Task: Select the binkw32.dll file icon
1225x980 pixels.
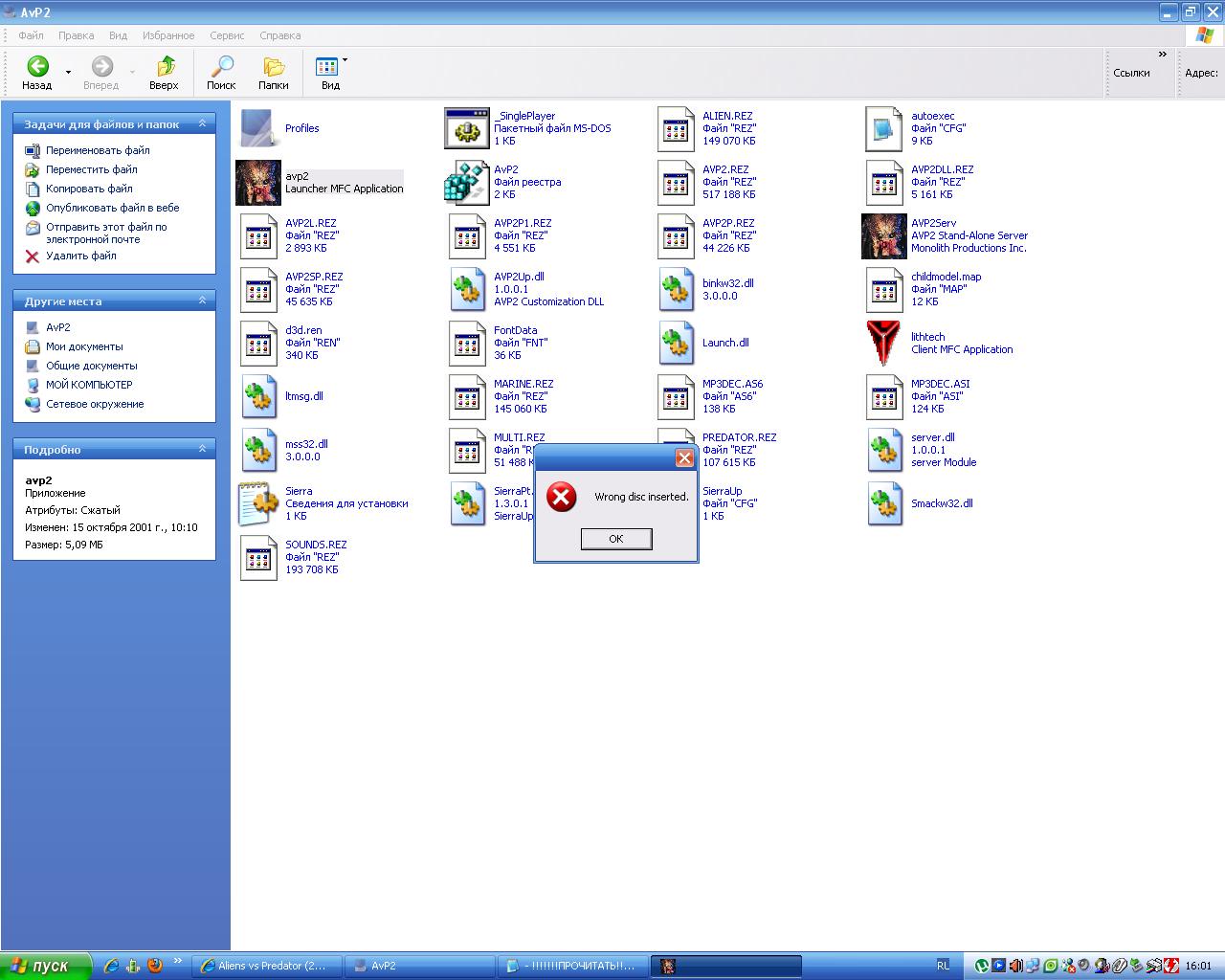Action: 676,289
